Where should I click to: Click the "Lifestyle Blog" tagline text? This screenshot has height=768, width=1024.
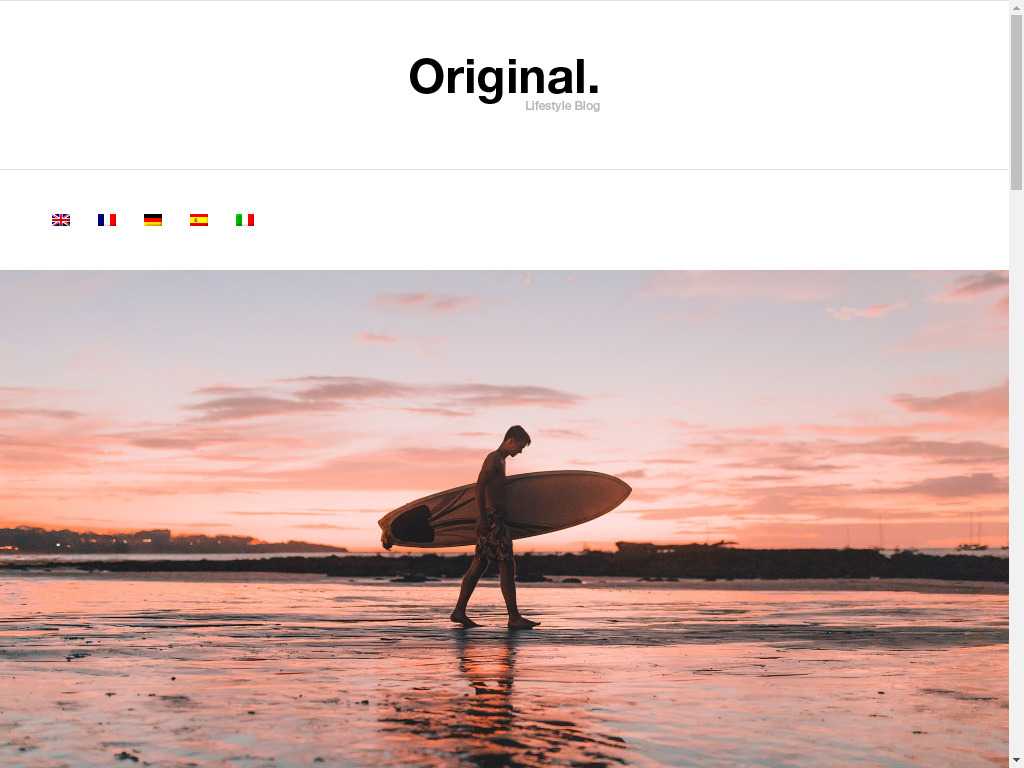pos(562,106)
